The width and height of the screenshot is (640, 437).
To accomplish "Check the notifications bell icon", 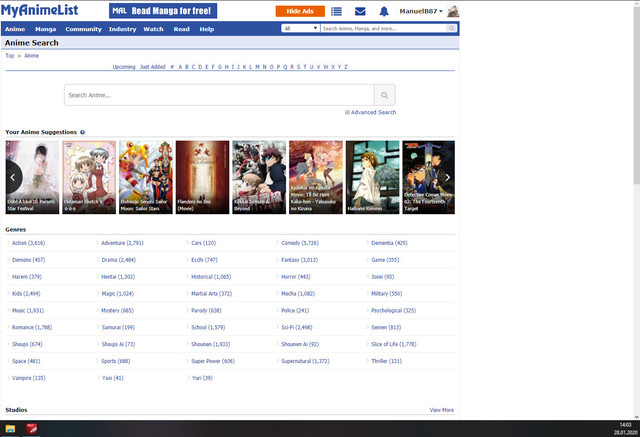I will pos(384,11).
